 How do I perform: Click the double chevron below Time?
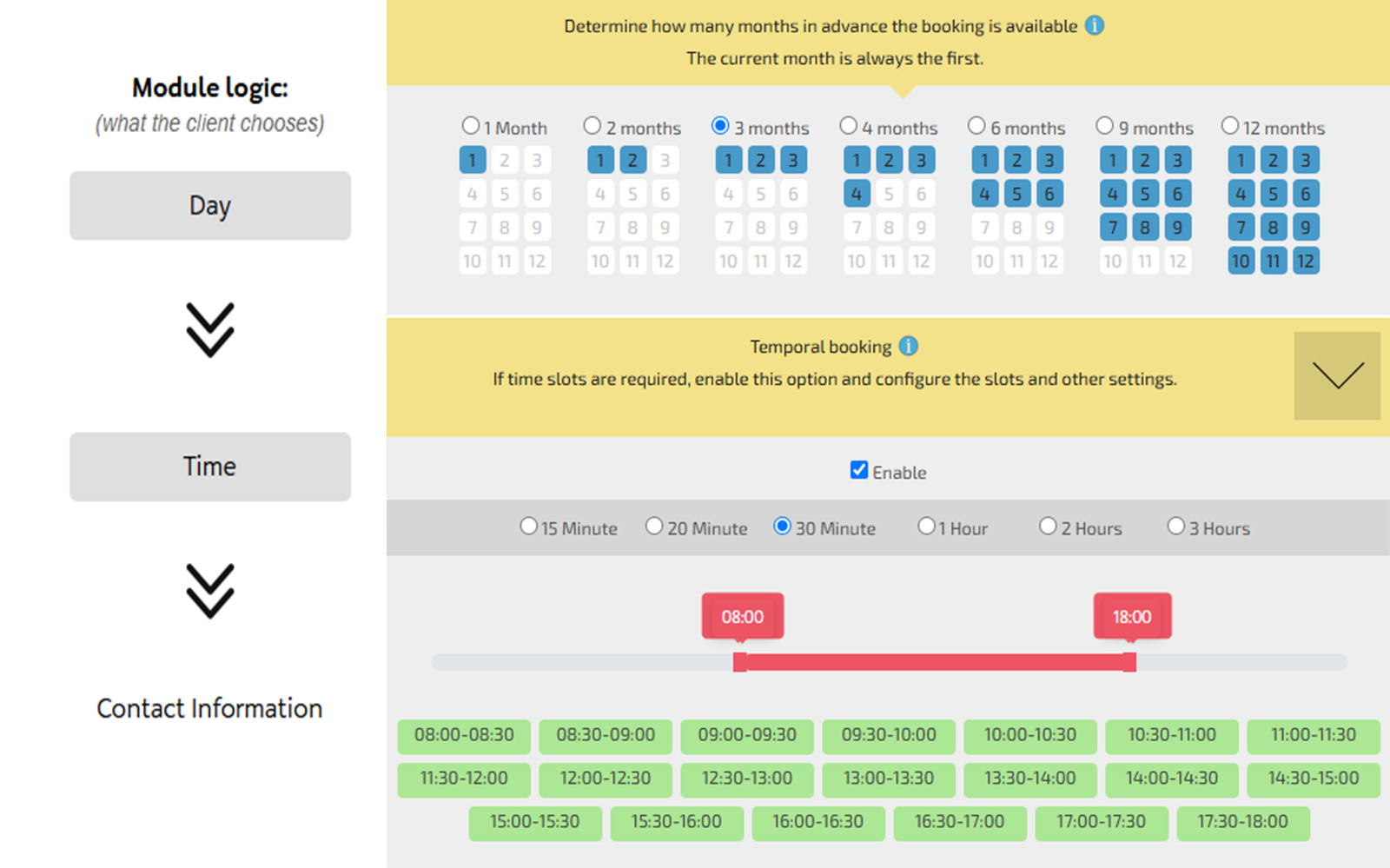coord(210,591)
